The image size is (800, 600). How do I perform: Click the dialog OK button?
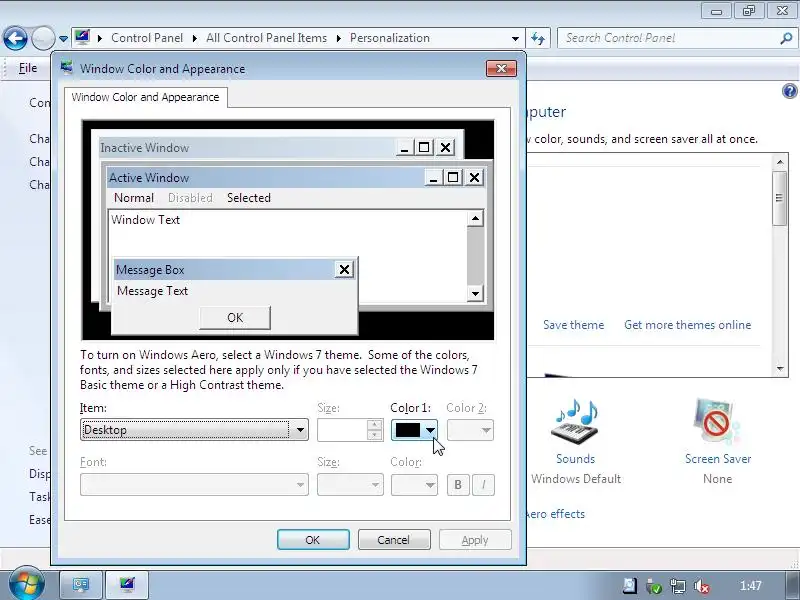tap(313, 540)
